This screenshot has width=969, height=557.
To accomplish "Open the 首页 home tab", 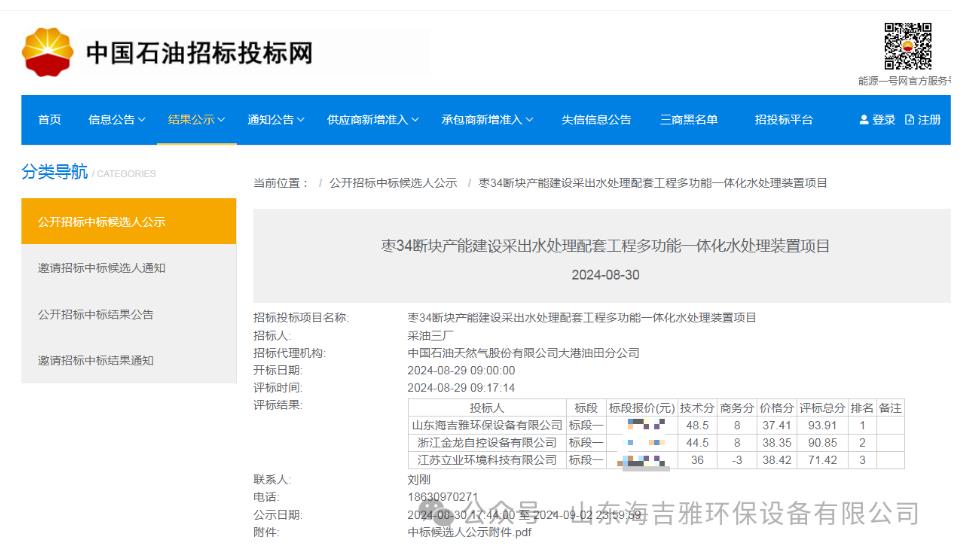I will (50, 120).
